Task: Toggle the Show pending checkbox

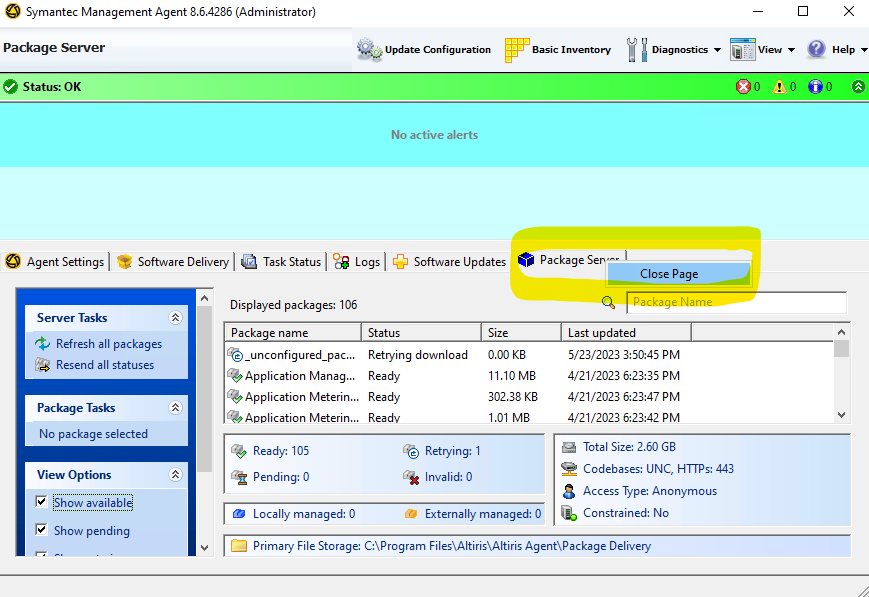Action: [x=41, y=530]
